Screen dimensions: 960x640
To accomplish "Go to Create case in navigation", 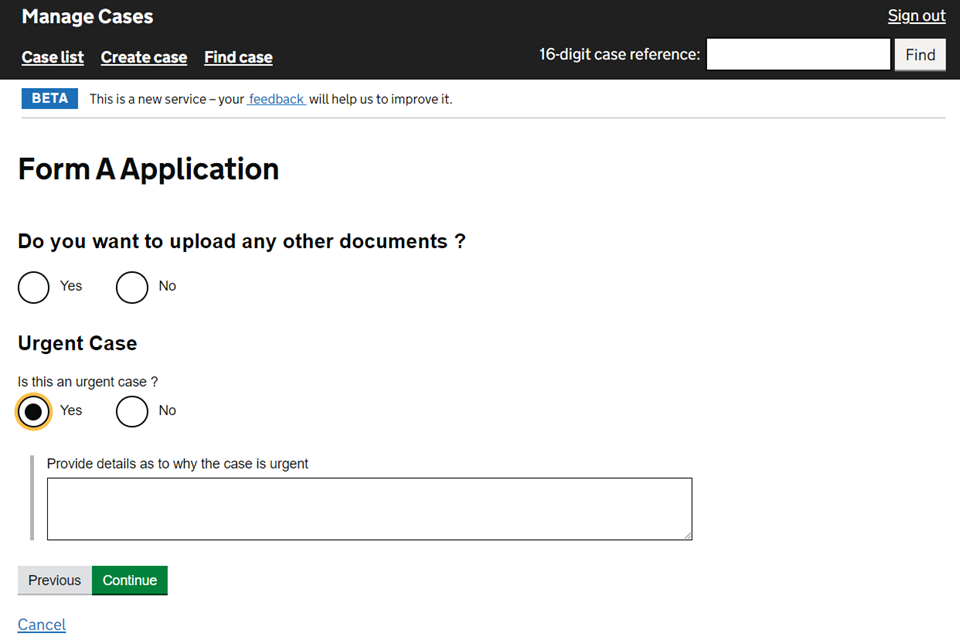I will point(144,57).
